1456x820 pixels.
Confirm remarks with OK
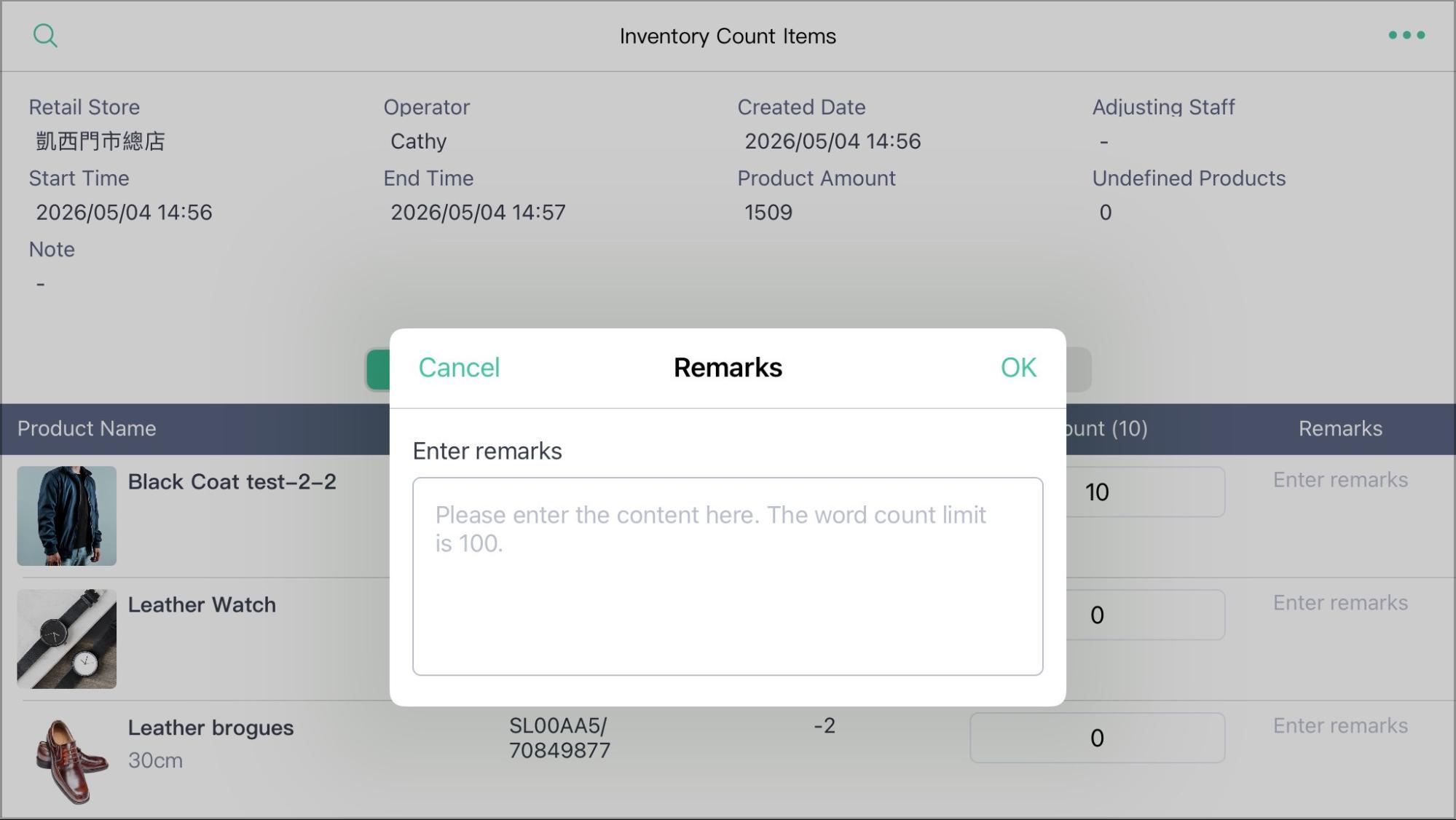tap(1018, 368)
